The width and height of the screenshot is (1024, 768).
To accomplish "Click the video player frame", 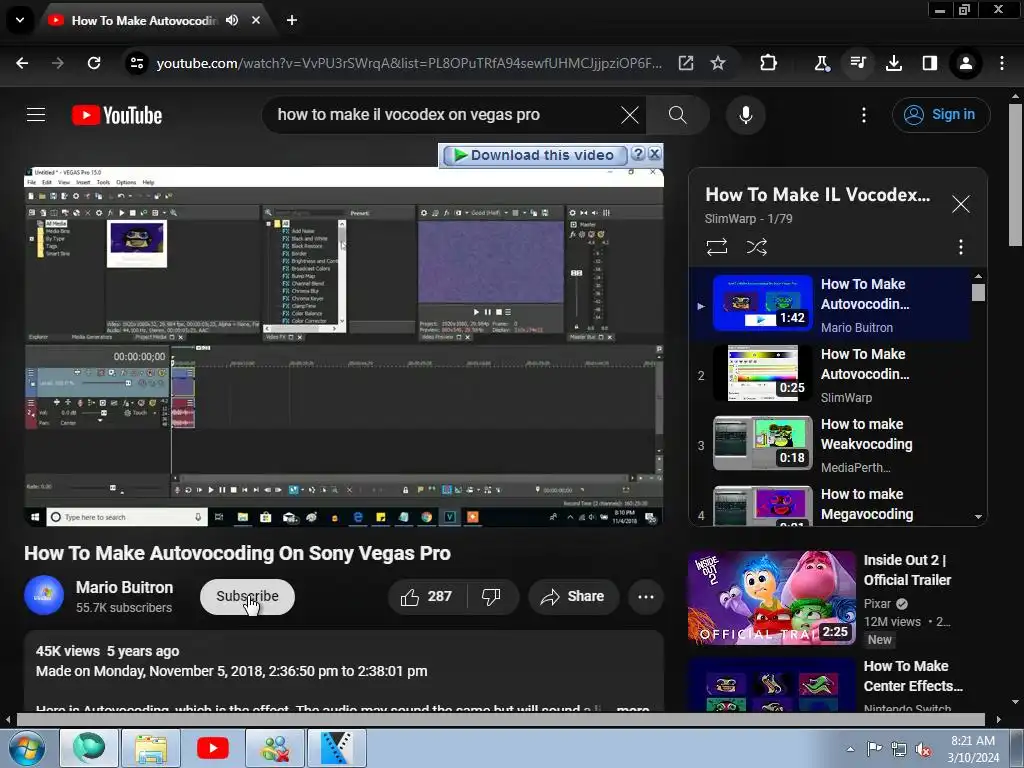I will coord(344,347).
